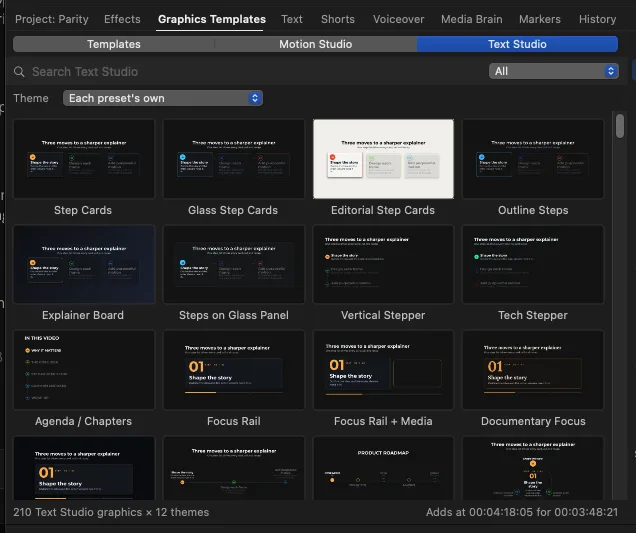Select the Editorial Step Cards thumbnail

coord(383,159)
